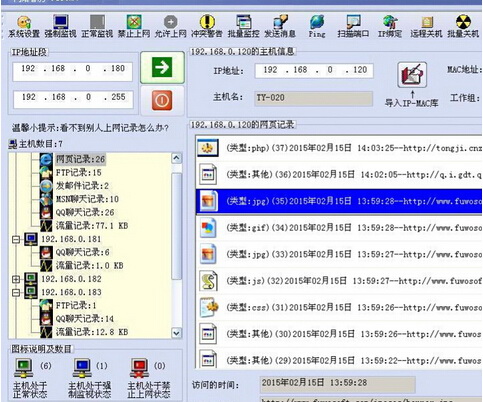The width and height of the screenshot is (483, 402).
Task: Open the 远程关机 tool
Action: [426, 26]
